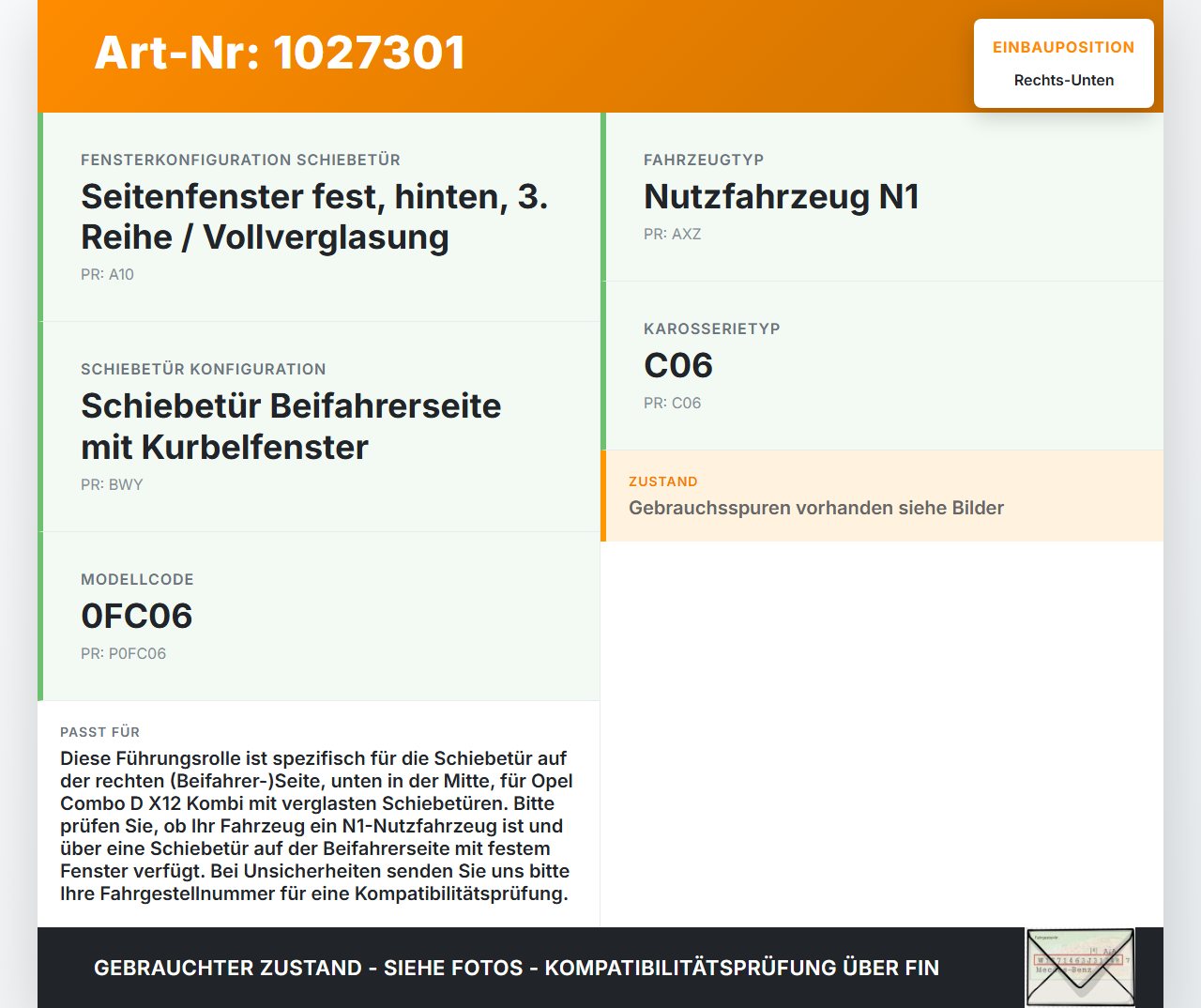Click the 'PR: C06' code
Screen dimensions: 1201x1008
pyautogui.click(x=672, y=404)
